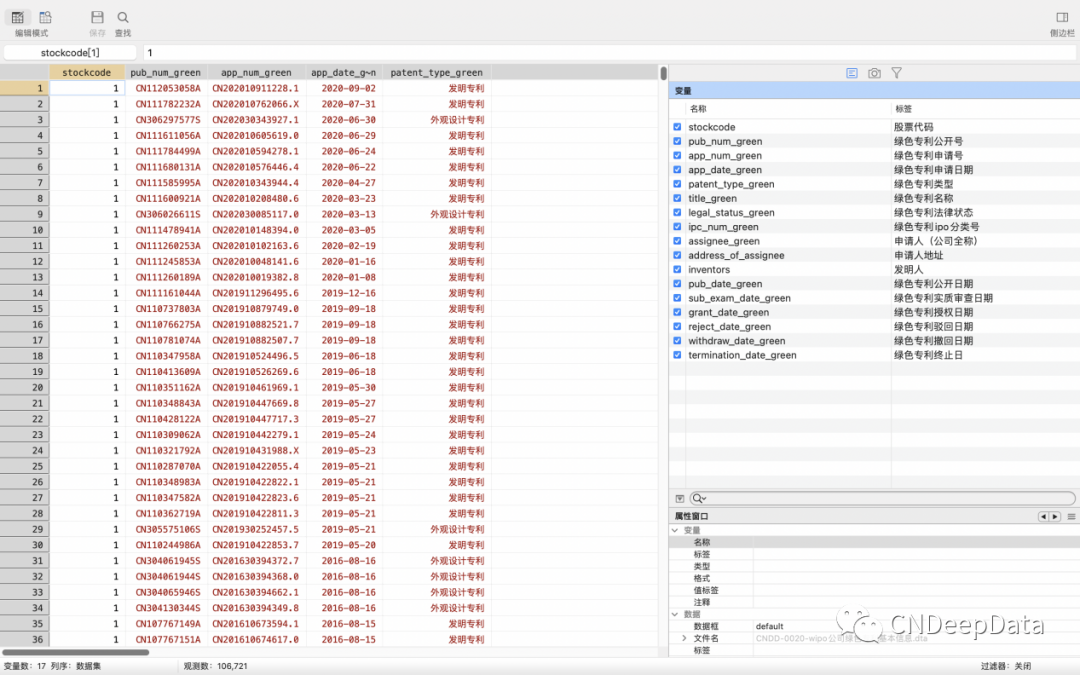Screen dimensions: 1080x675
Task: Collapse the 变量 section in properties window
Action: tap(675, 530)
